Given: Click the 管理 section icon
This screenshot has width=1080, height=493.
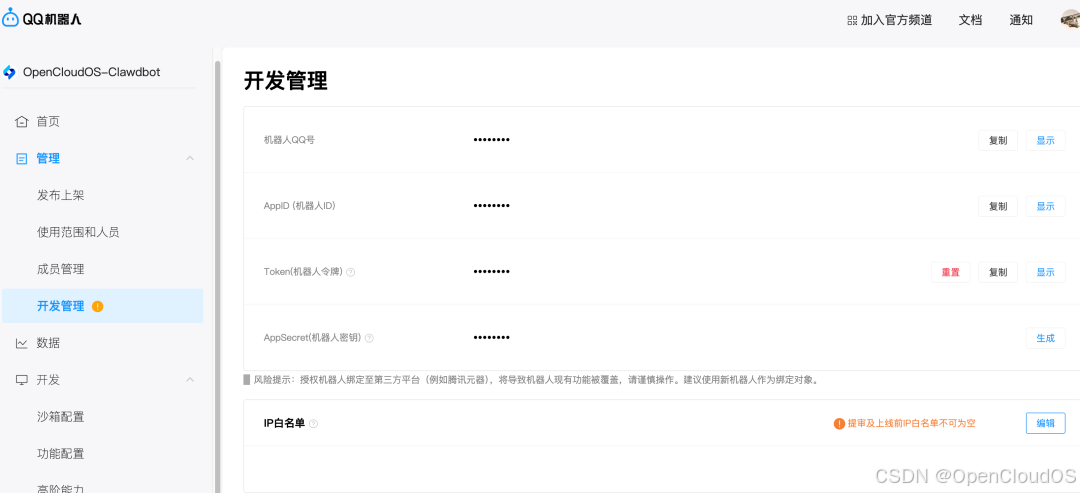Looking at the screenshot, I should (22, 159).
